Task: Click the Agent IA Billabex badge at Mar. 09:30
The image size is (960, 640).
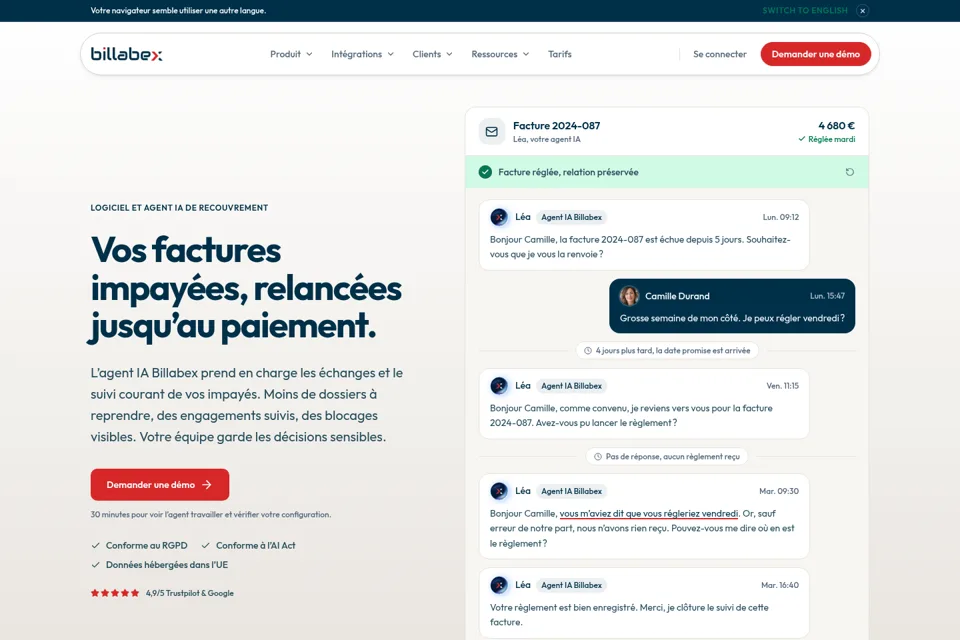Action: [571, 491]
